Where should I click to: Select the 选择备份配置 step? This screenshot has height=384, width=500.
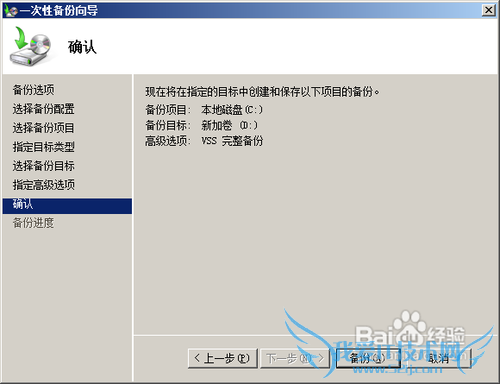pos(43,109)
